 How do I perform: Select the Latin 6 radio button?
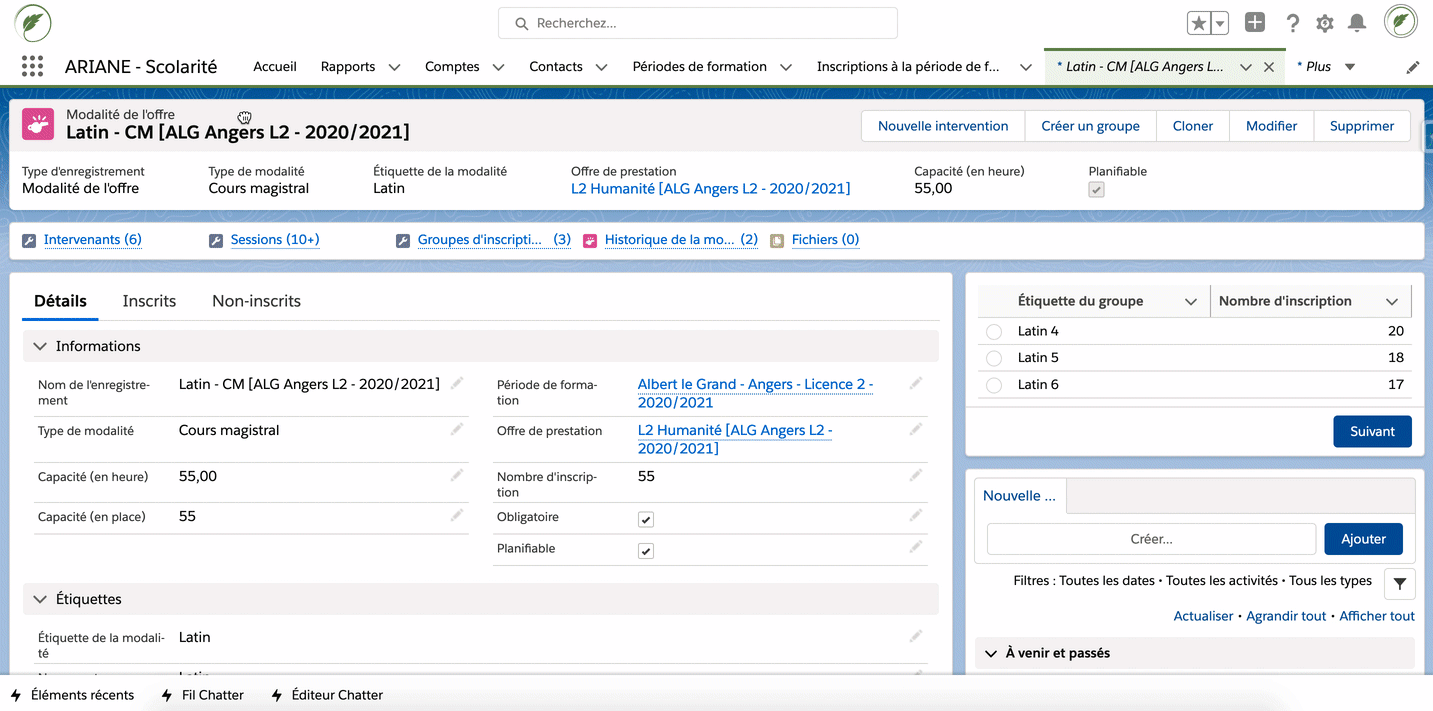coord(994,385)
